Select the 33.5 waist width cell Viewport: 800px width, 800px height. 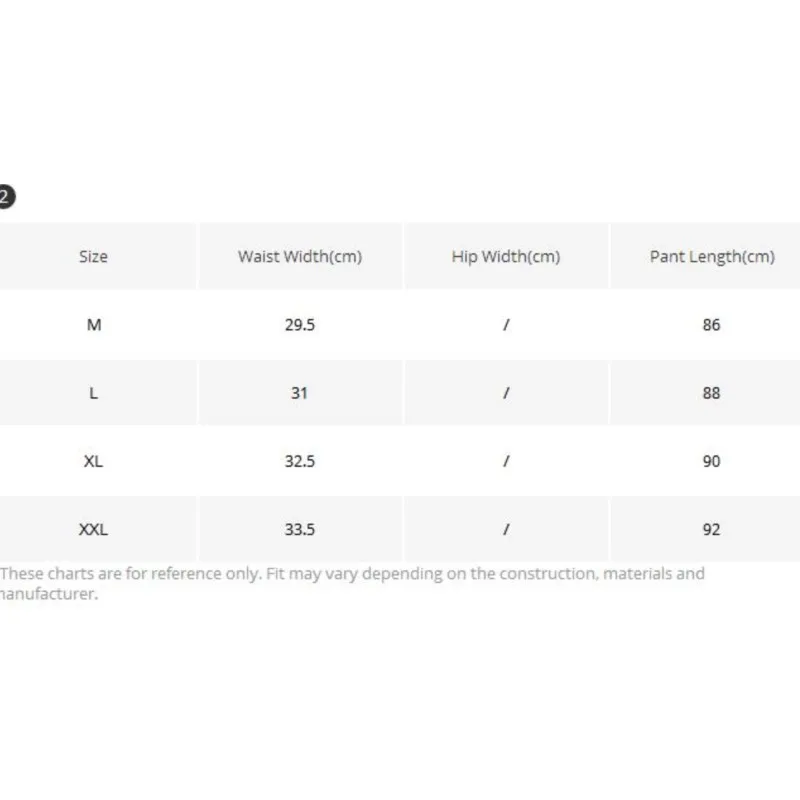pyautogui.click(x=300, y=529)
